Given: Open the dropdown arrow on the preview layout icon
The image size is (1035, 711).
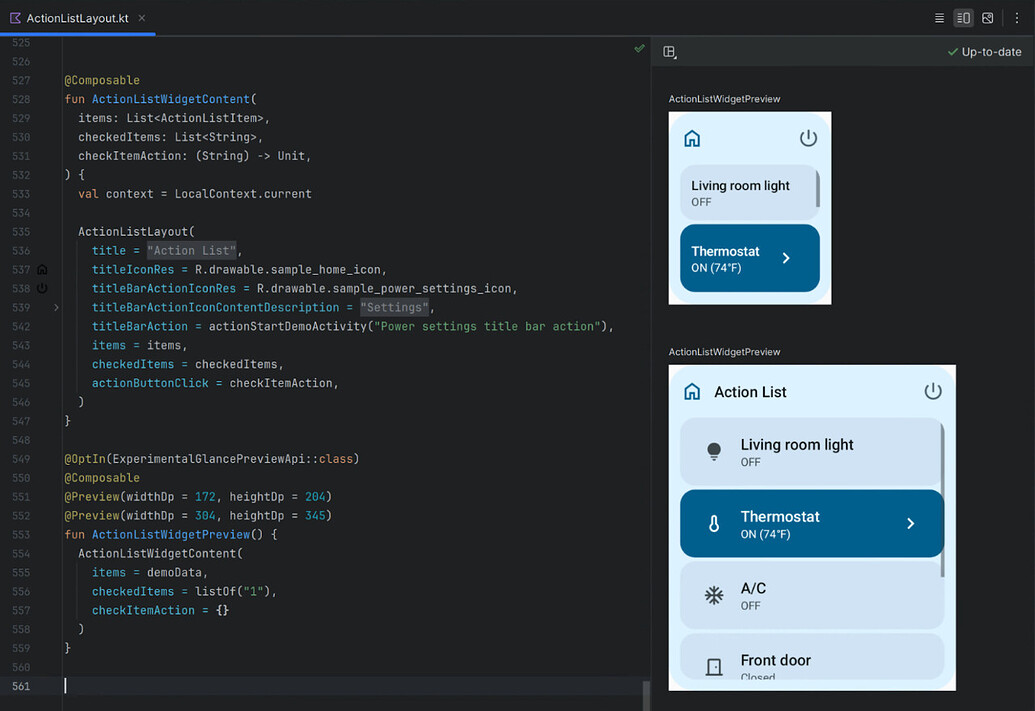Looking at the screenshot, I should (676, 58).
